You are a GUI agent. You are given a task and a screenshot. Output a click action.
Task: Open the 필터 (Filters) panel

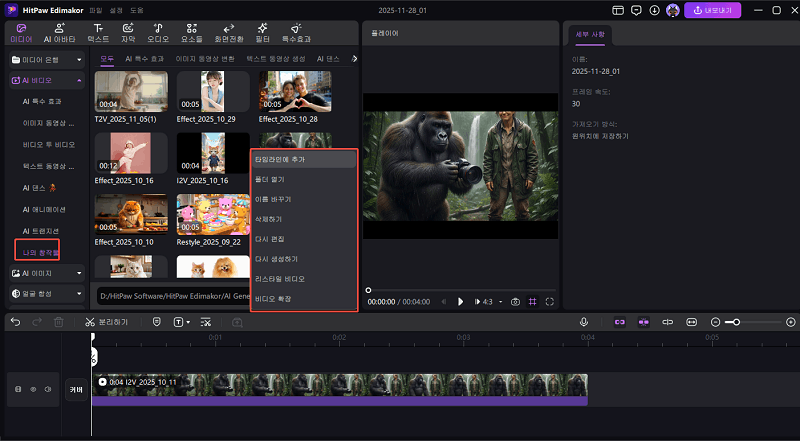coord(262,31)
